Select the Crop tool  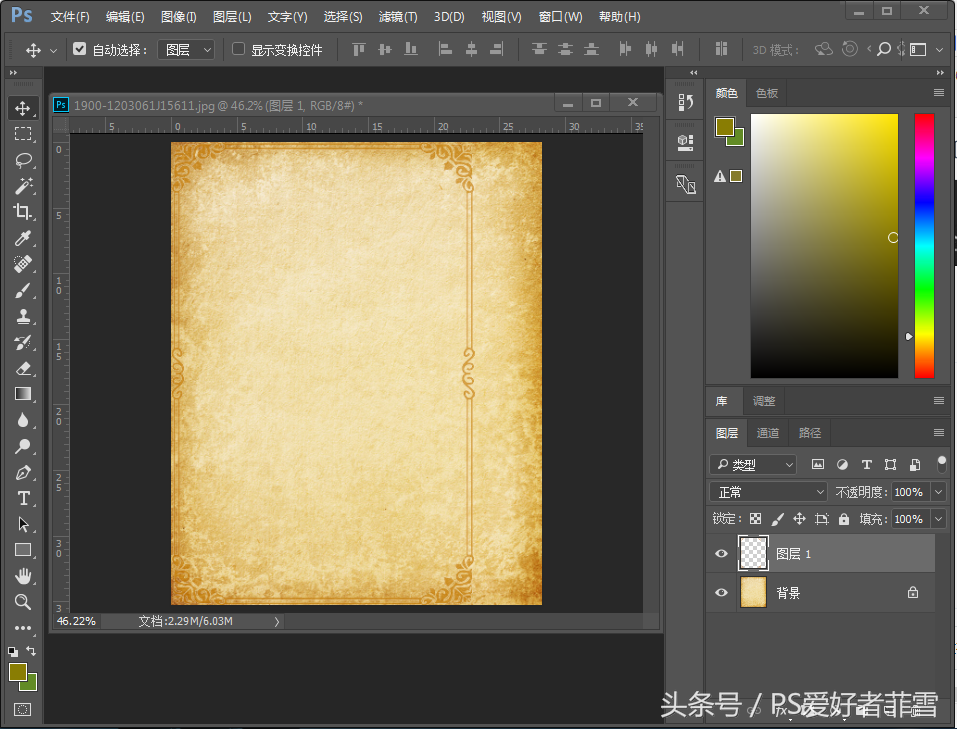point(23,212)
